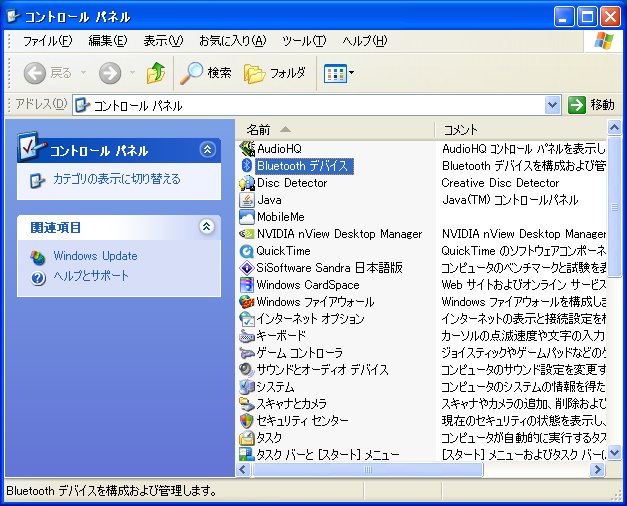Collapse the コントロール パネル sidebar section
This screenshot has width=627, height=506.
pos(207,150)
